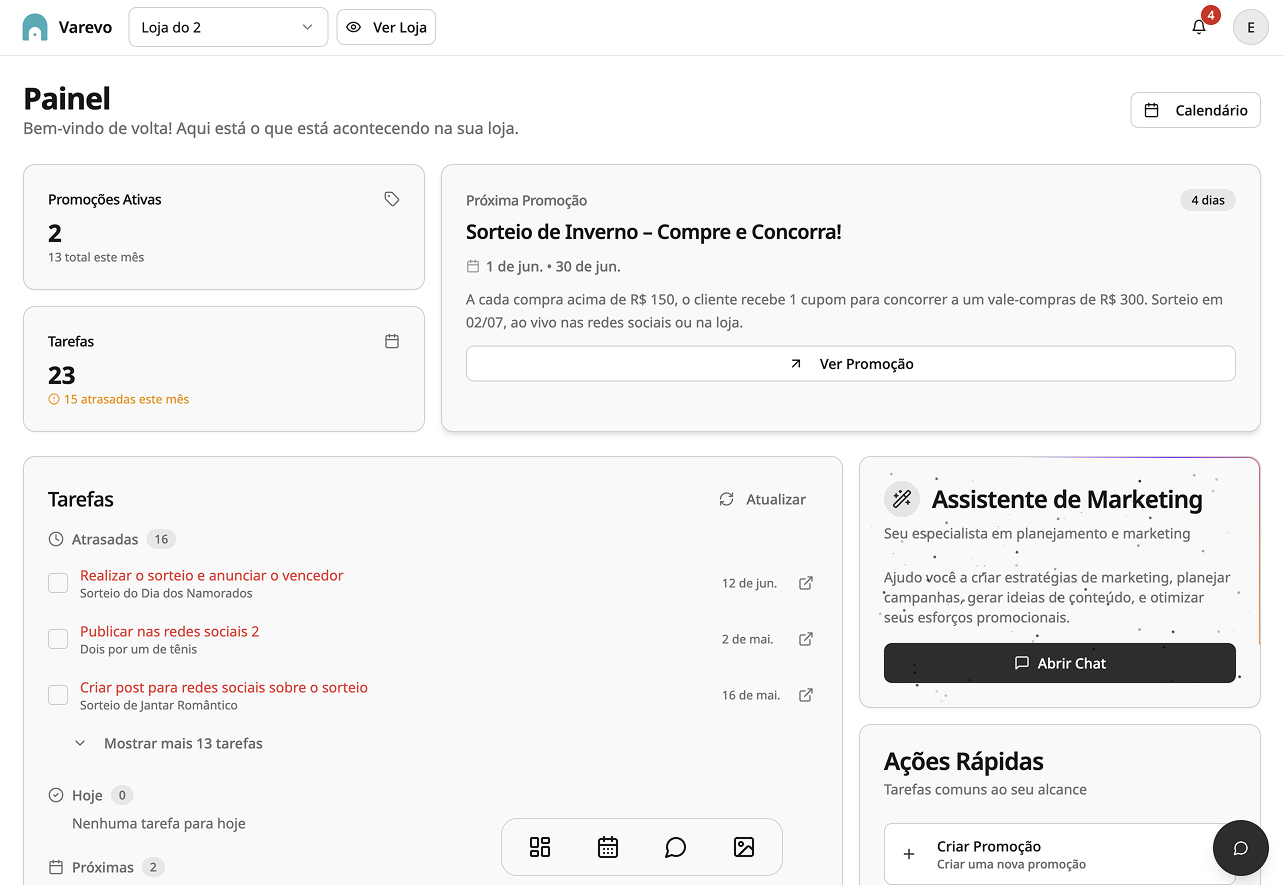Open task Realizar o sorteio e anunciar o vencedor

[x=211, y=575]
